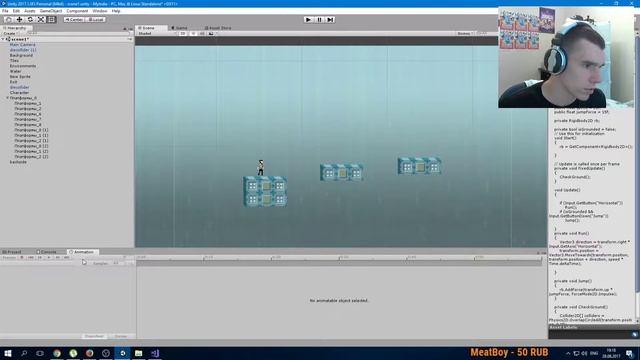Click the taskbar search icon
Screen dimensions: 640x360
point(24,353)
